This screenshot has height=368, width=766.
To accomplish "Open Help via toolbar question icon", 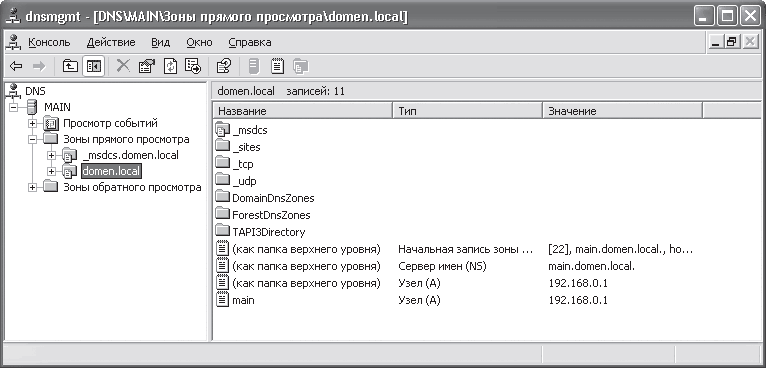I will click(x=223, y=66).
